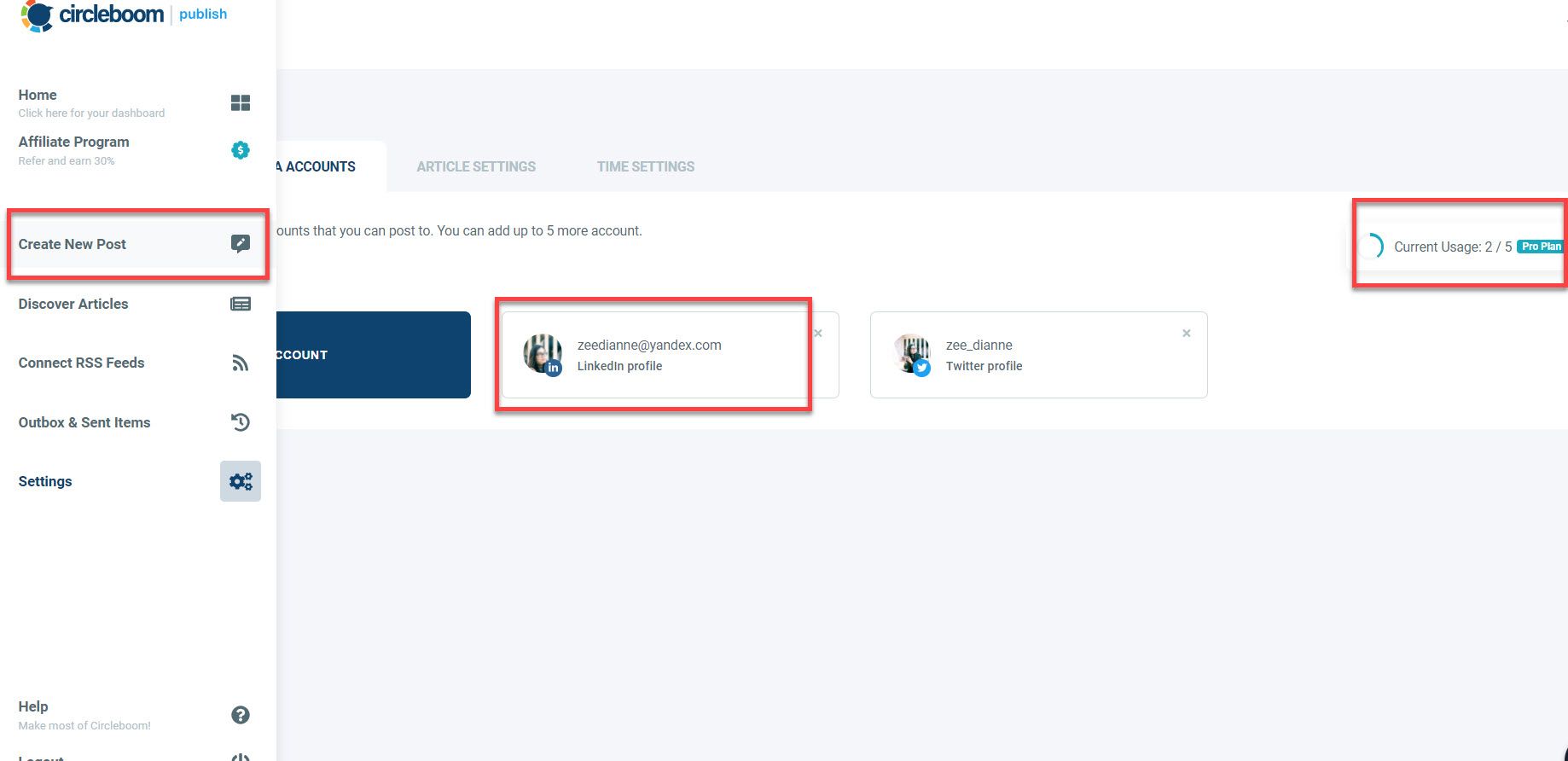This screenshot has width=1568, height=761.
Task: Click the 'publish' text next to the logo
Action: pos(203,15)
